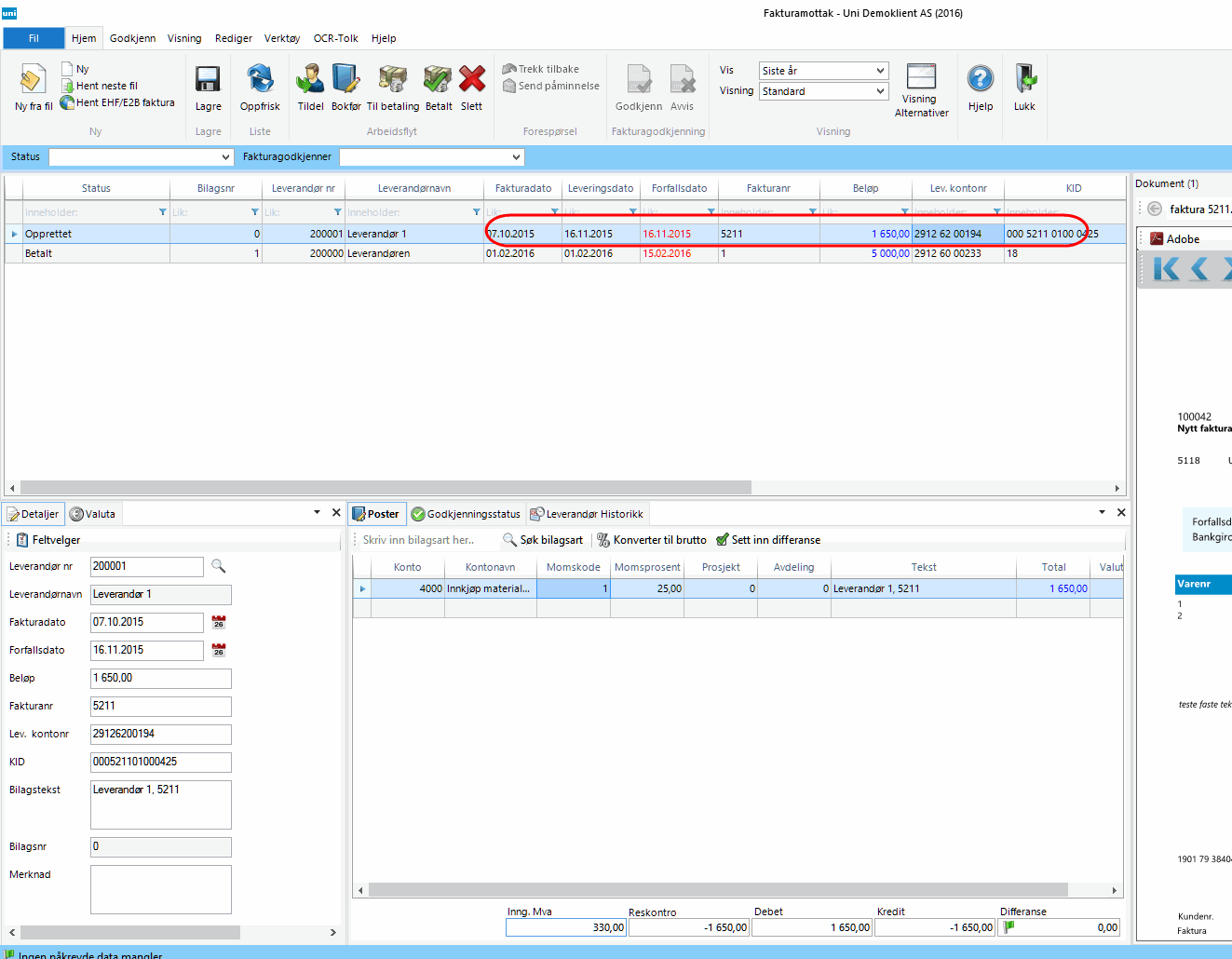The width and height of the screenshot is (1232, 959).
Task: Click the Merknad text field
Action: [160, 889]
